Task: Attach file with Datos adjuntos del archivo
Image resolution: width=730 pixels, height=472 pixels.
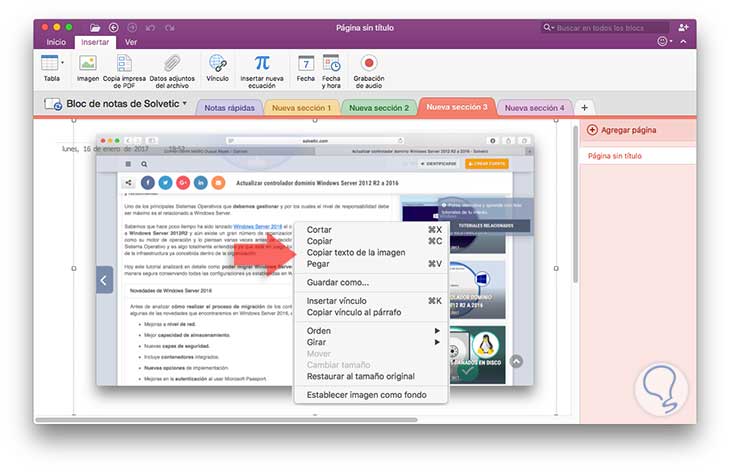Action: point(172,71)
